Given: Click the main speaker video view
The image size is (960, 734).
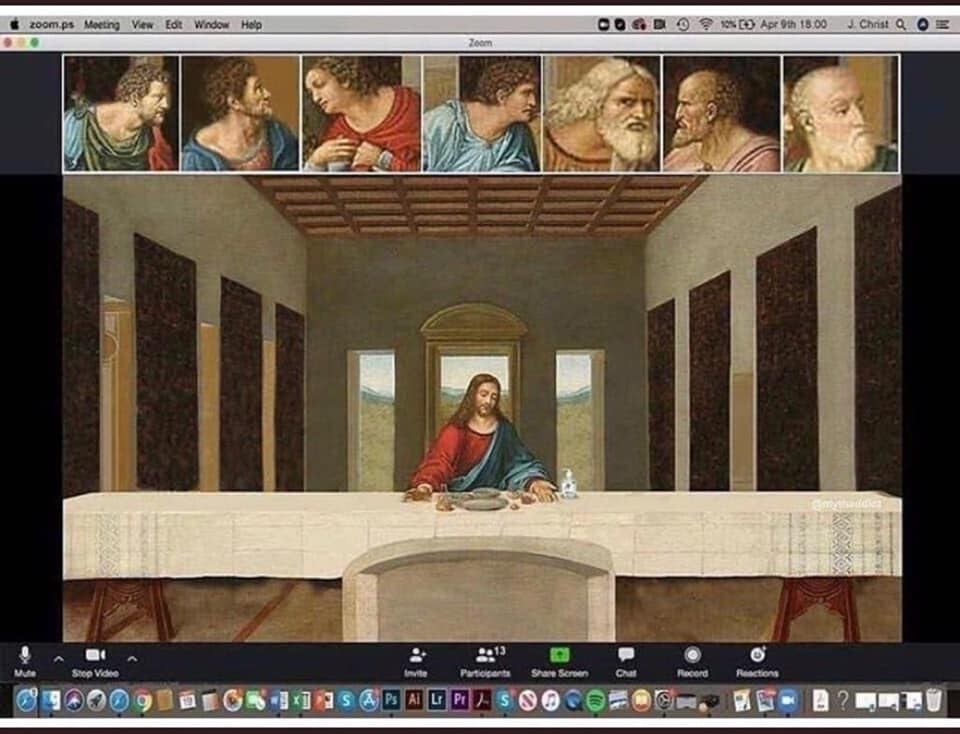Looking at the screenshot, I should click(x=482, y=408).
